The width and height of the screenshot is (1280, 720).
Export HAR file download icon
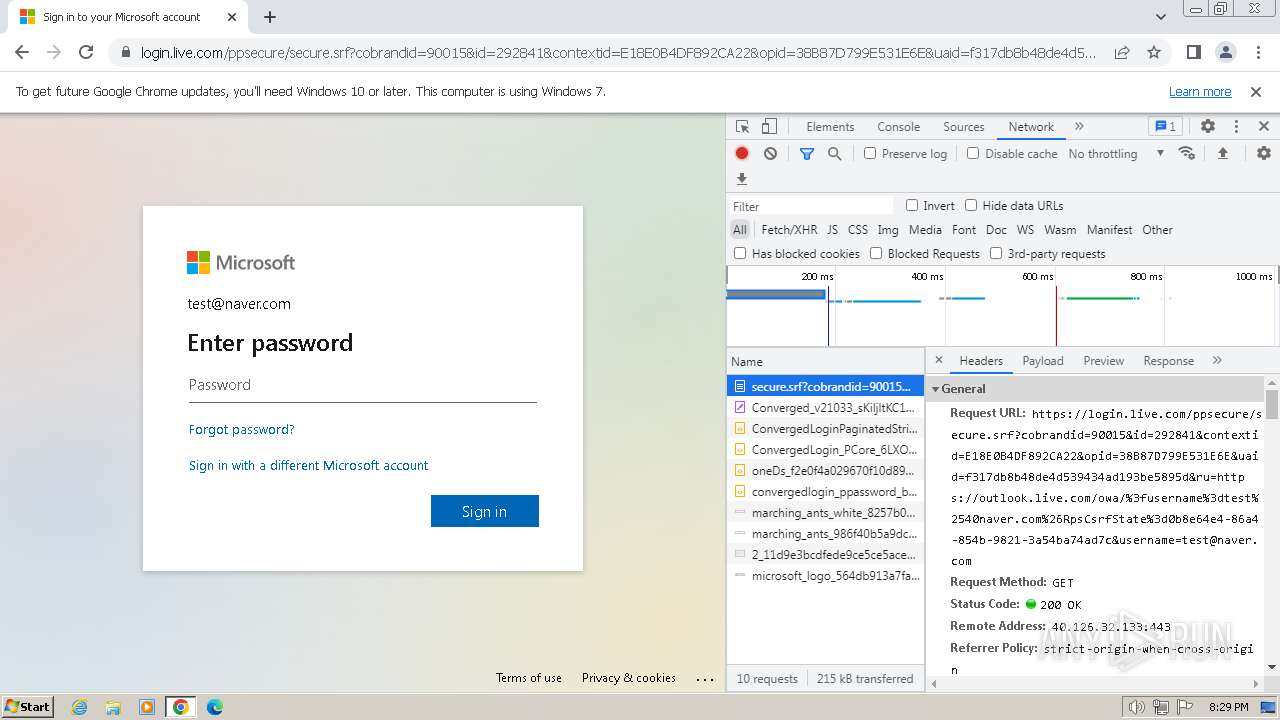[x=742, y=179]
